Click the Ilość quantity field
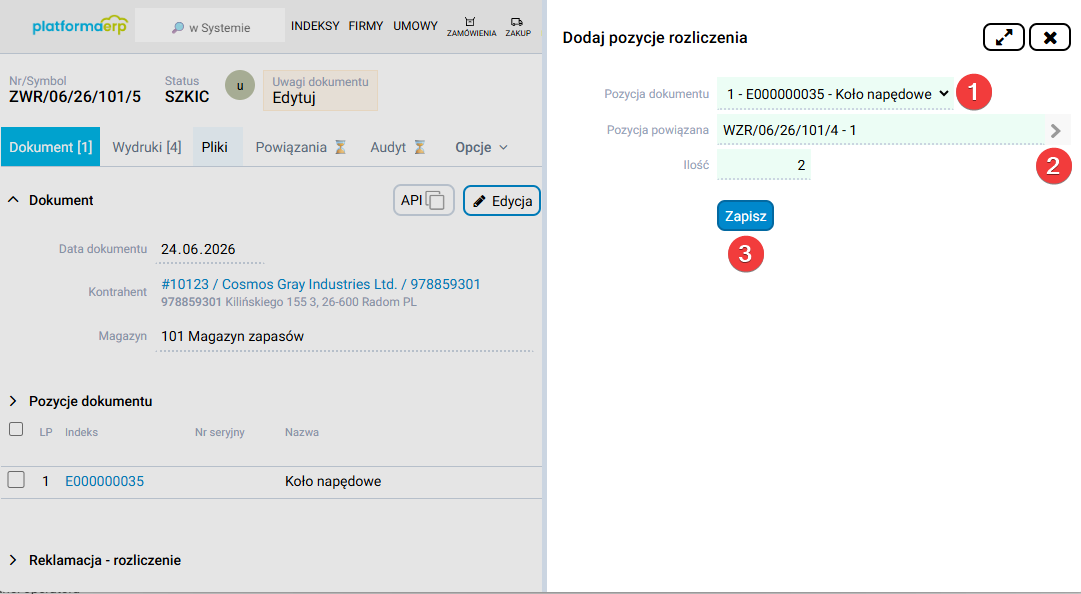Viewport: 1081px width, 594px height. (x=764, y=165)
